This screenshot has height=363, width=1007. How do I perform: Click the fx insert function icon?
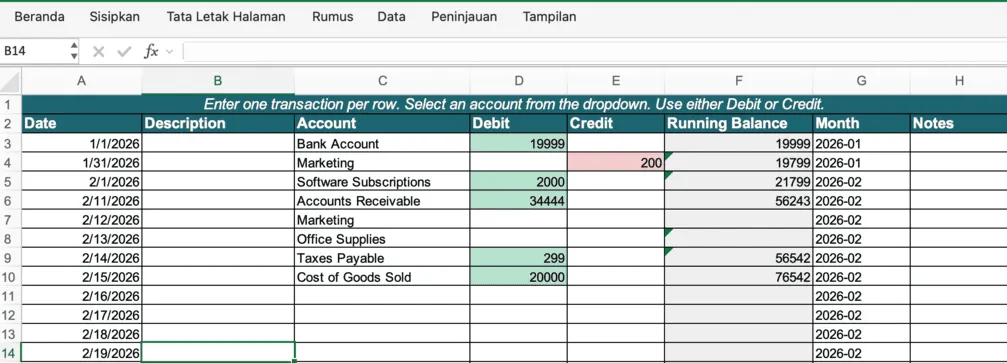point(151,51)
